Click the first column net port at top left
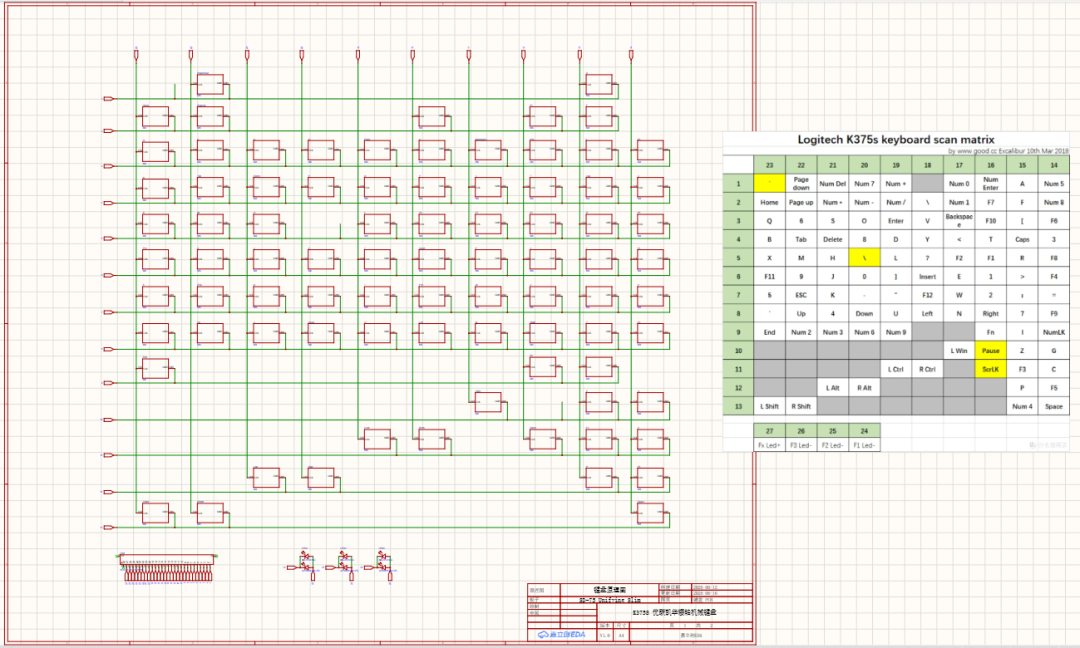 136,54
